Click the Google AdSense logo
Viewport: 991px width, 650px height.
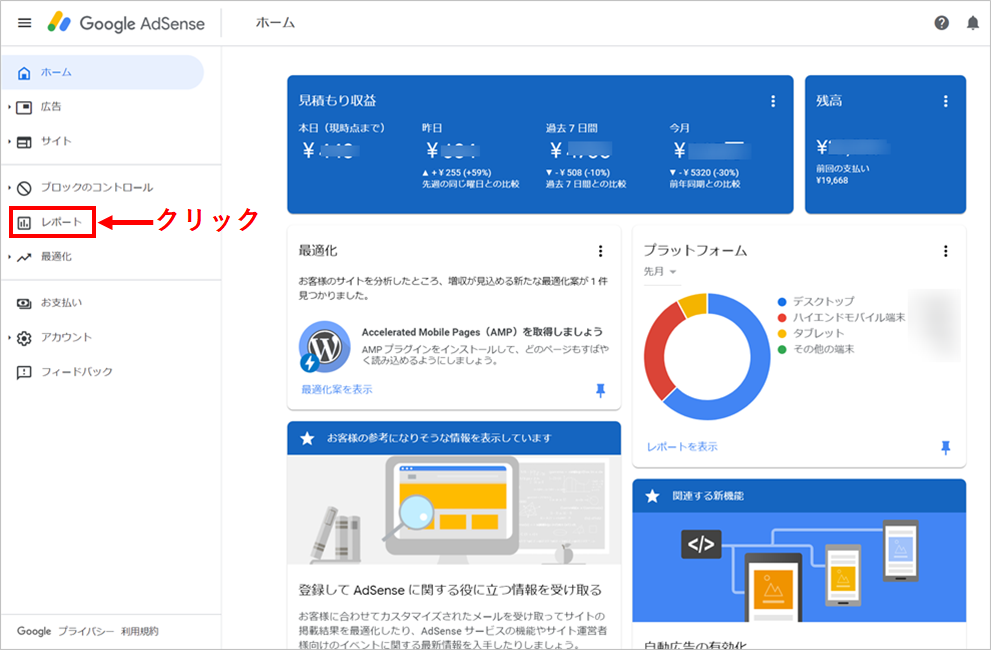[126, 23]
